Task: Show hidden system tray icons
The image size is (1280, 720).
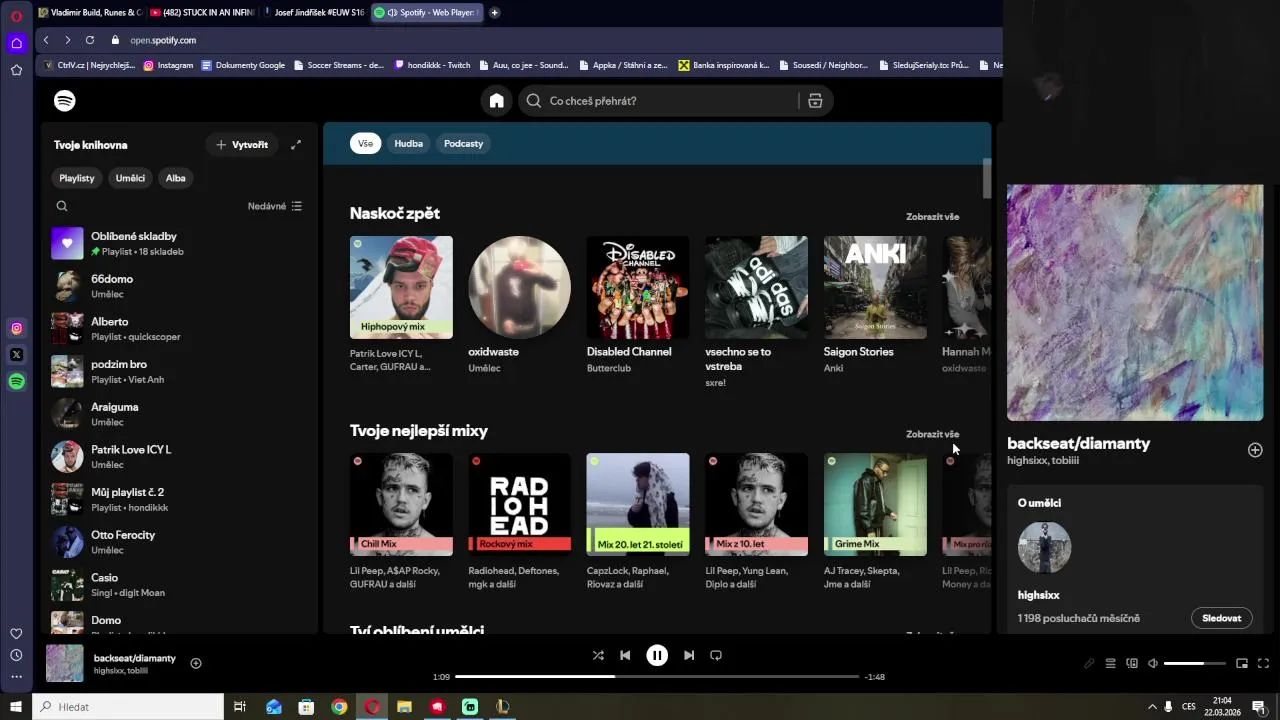Action: click(x=1152, y=707)
